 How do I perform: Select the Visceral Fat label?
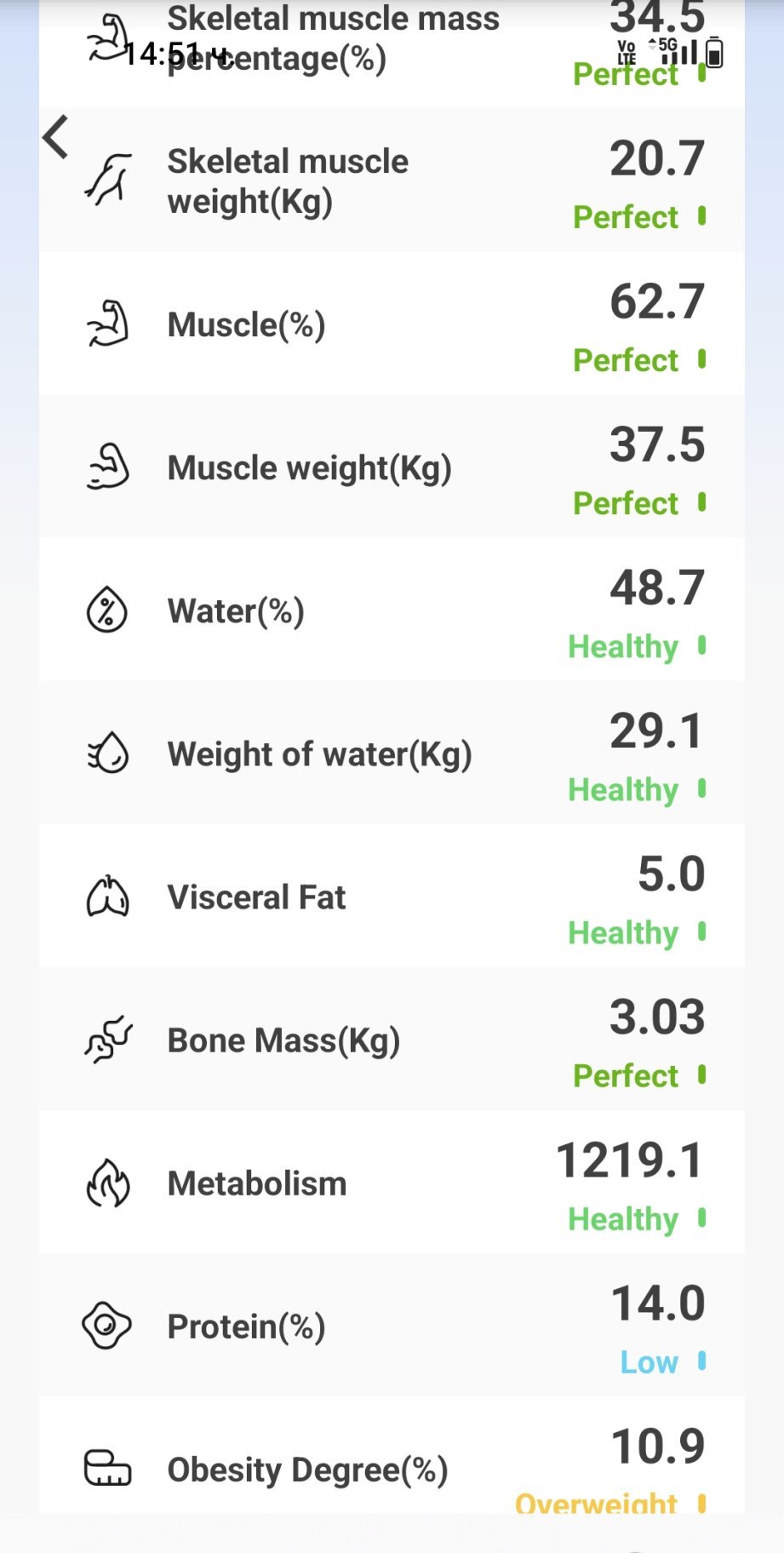click(256, 897)
